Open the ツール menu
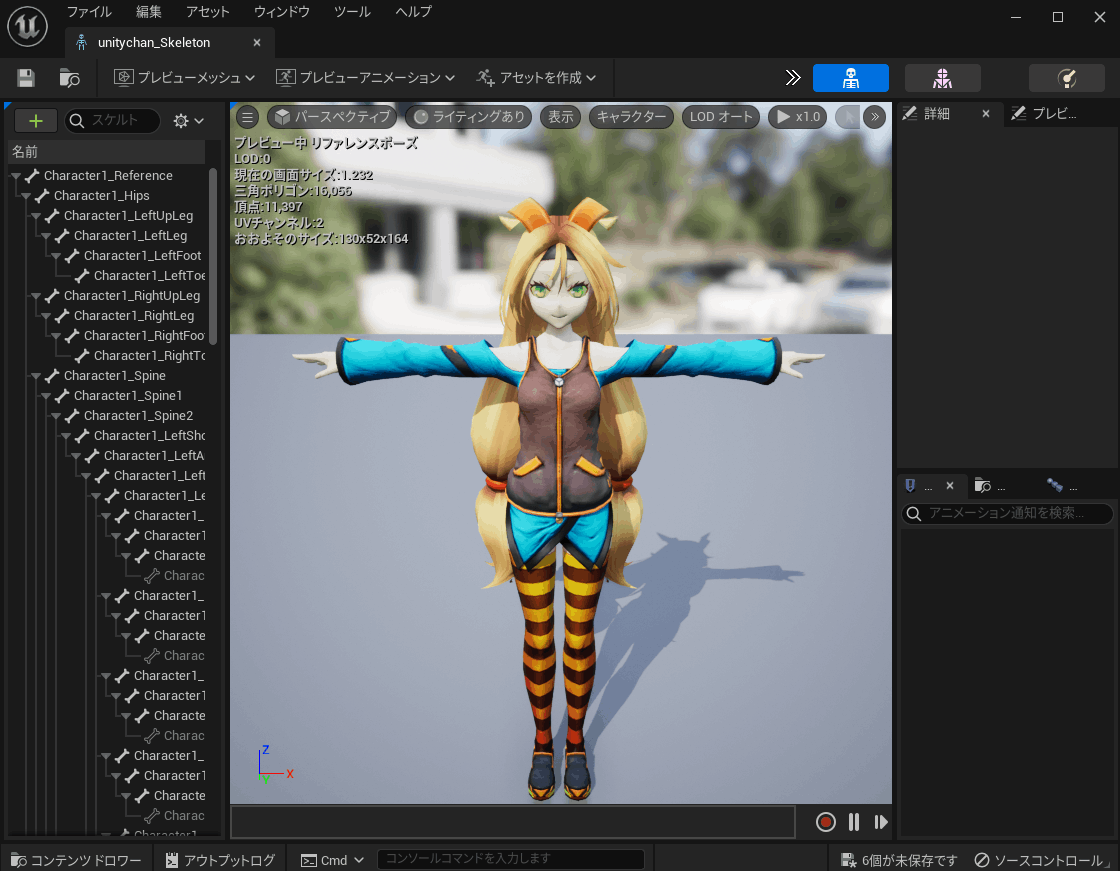 click(x=352, y=12)
